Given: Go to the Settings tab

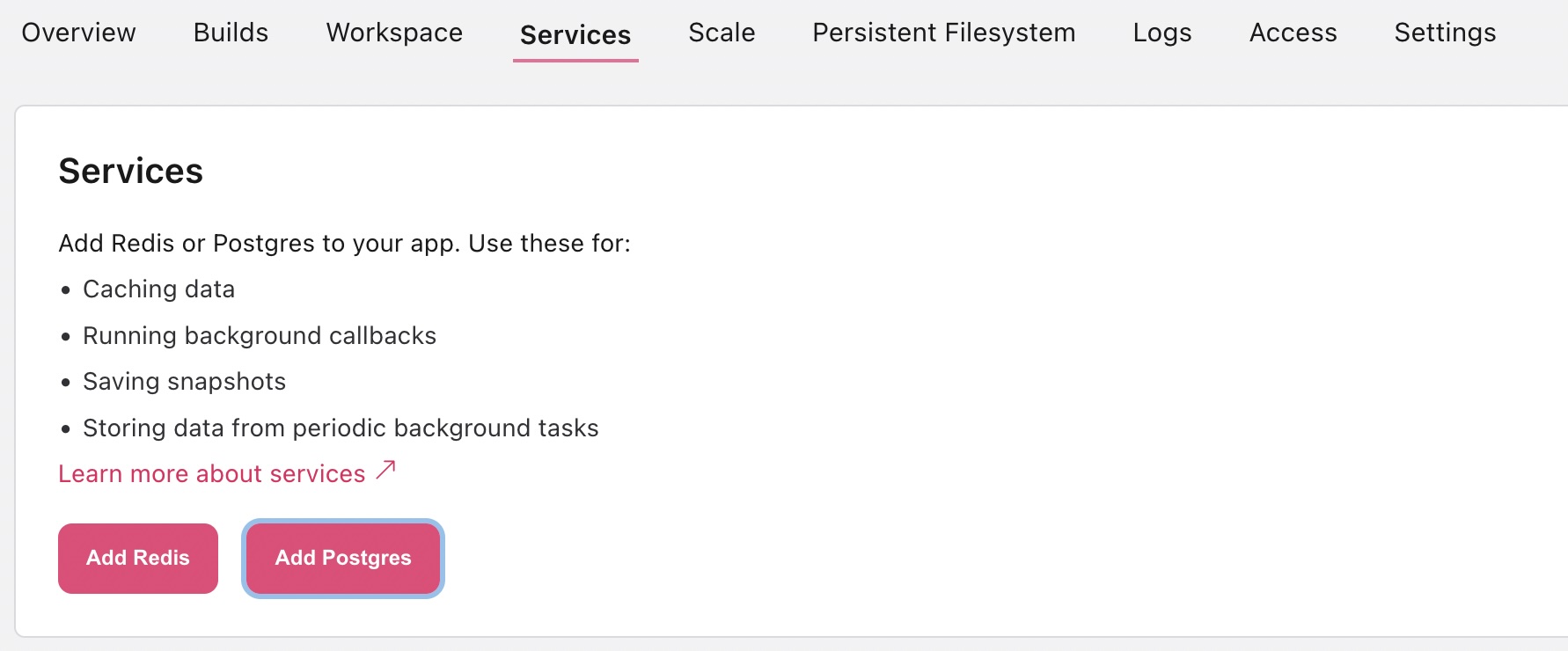Looking at the screenshot, I should tap(1445, 33).
